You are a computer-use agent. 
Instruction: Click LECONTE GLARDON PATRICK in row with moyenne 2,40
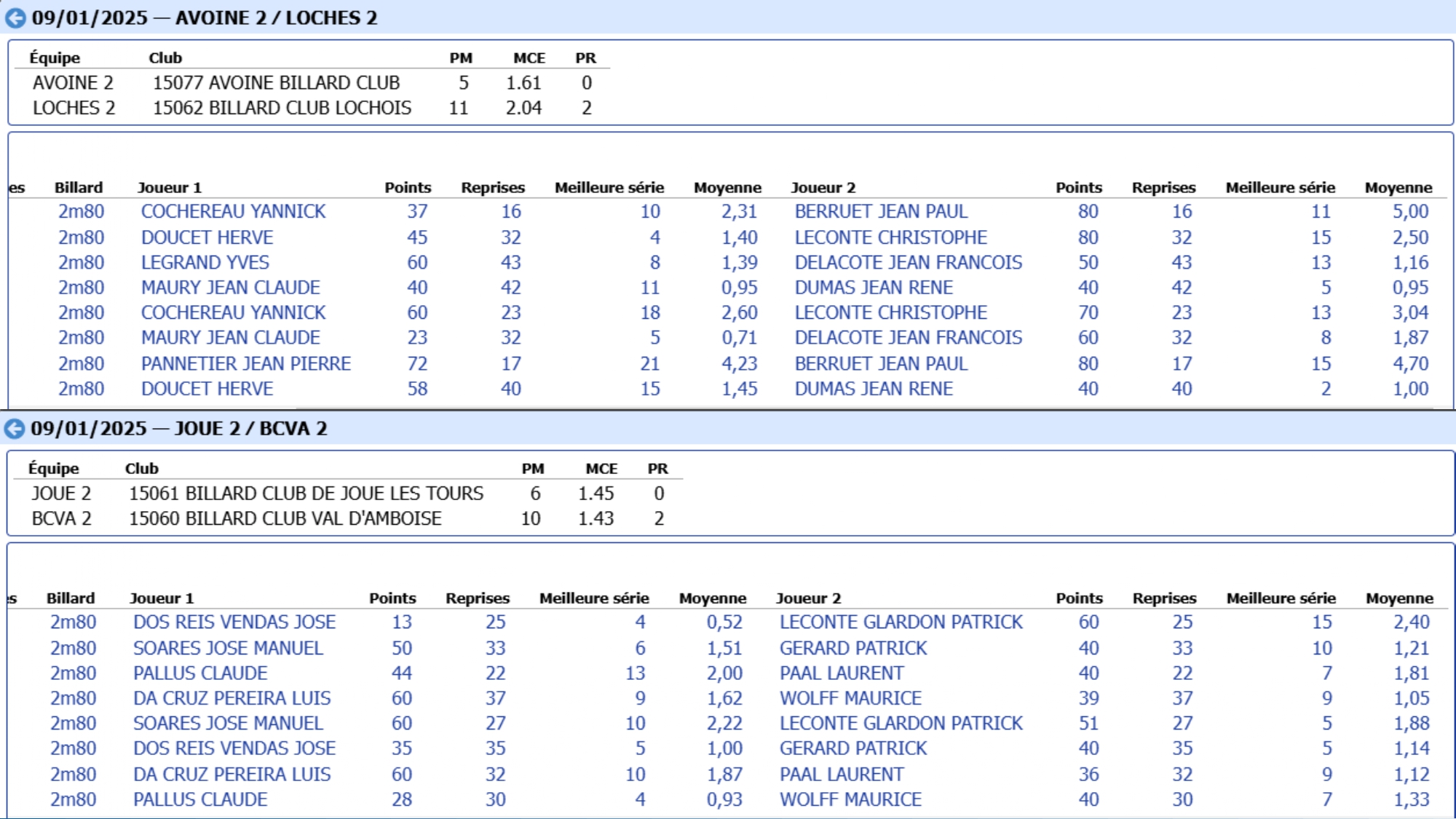tap(901, 622)
